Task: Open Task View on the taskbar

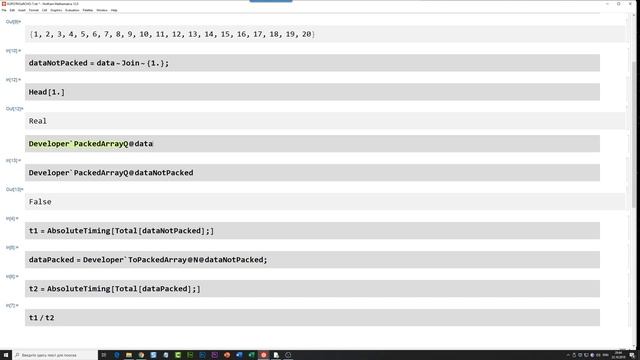Action: tap(104, 355)
